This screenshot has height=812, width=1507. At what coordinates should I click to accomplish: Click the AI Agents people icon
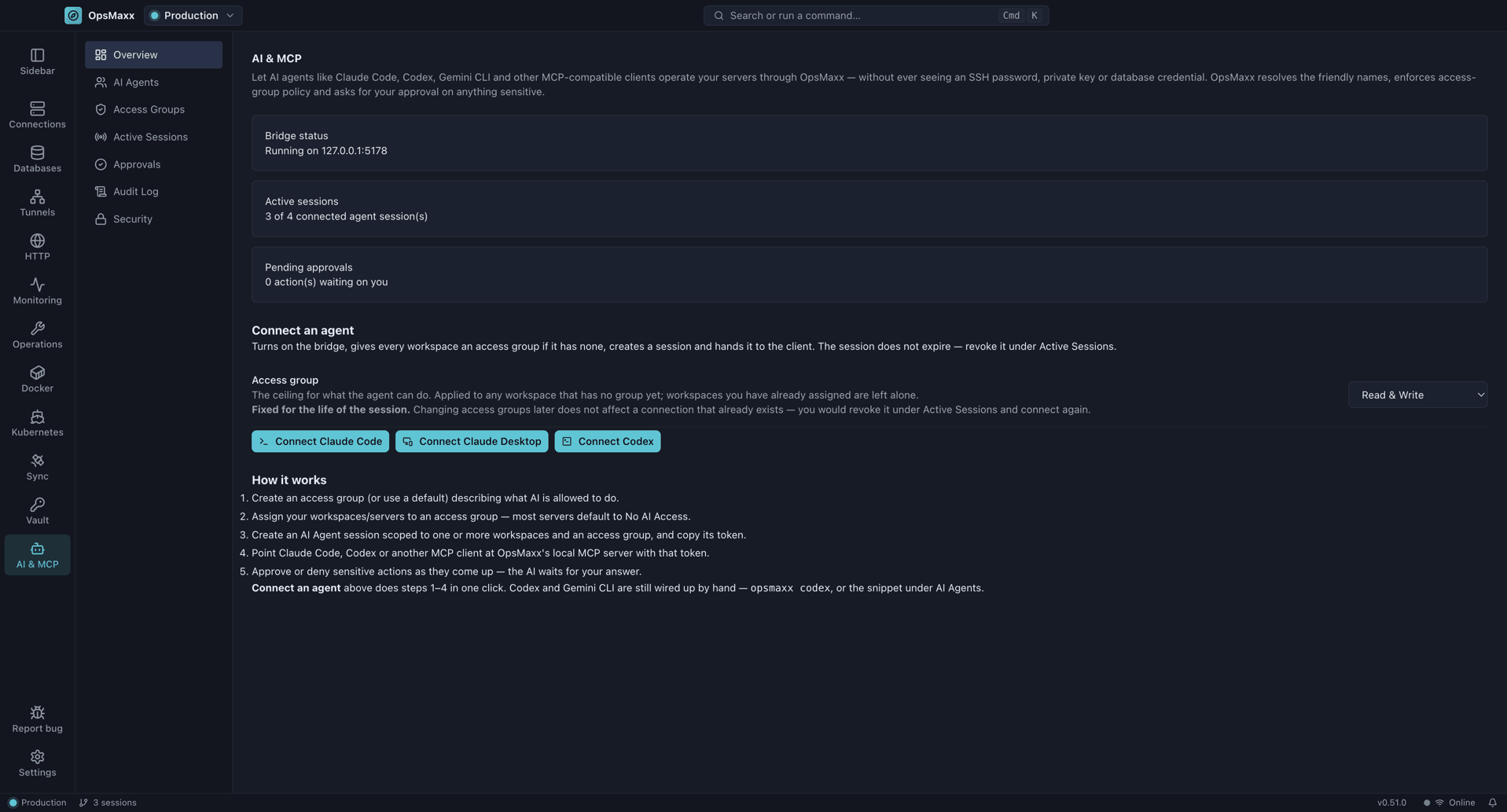101,83
